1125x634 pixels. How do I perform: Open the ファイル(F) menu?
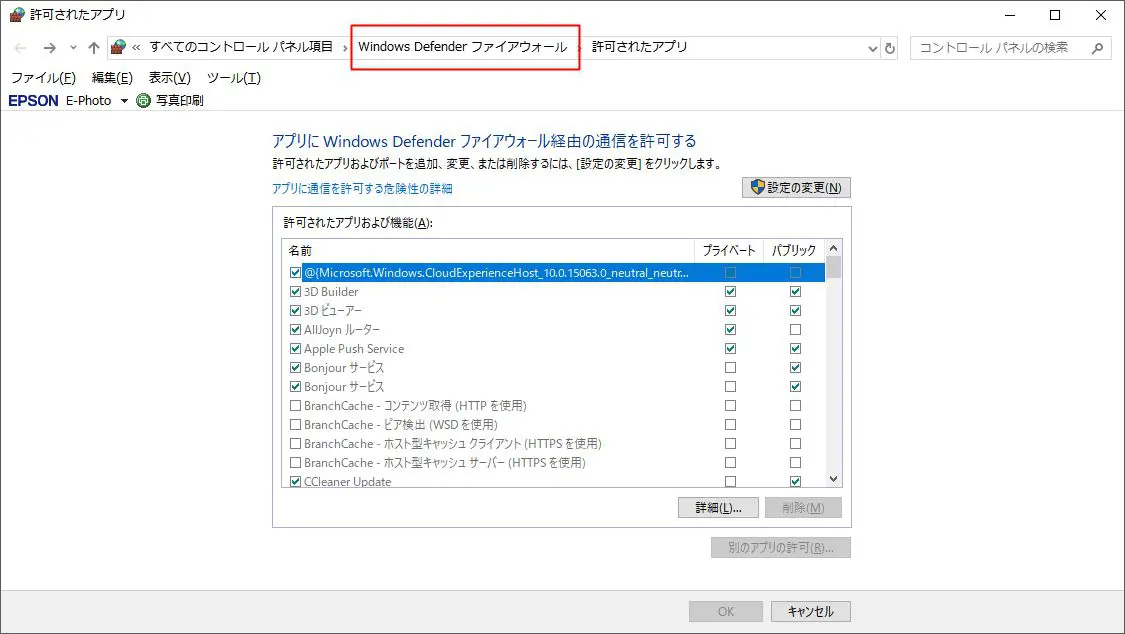(x=43, y=78)
